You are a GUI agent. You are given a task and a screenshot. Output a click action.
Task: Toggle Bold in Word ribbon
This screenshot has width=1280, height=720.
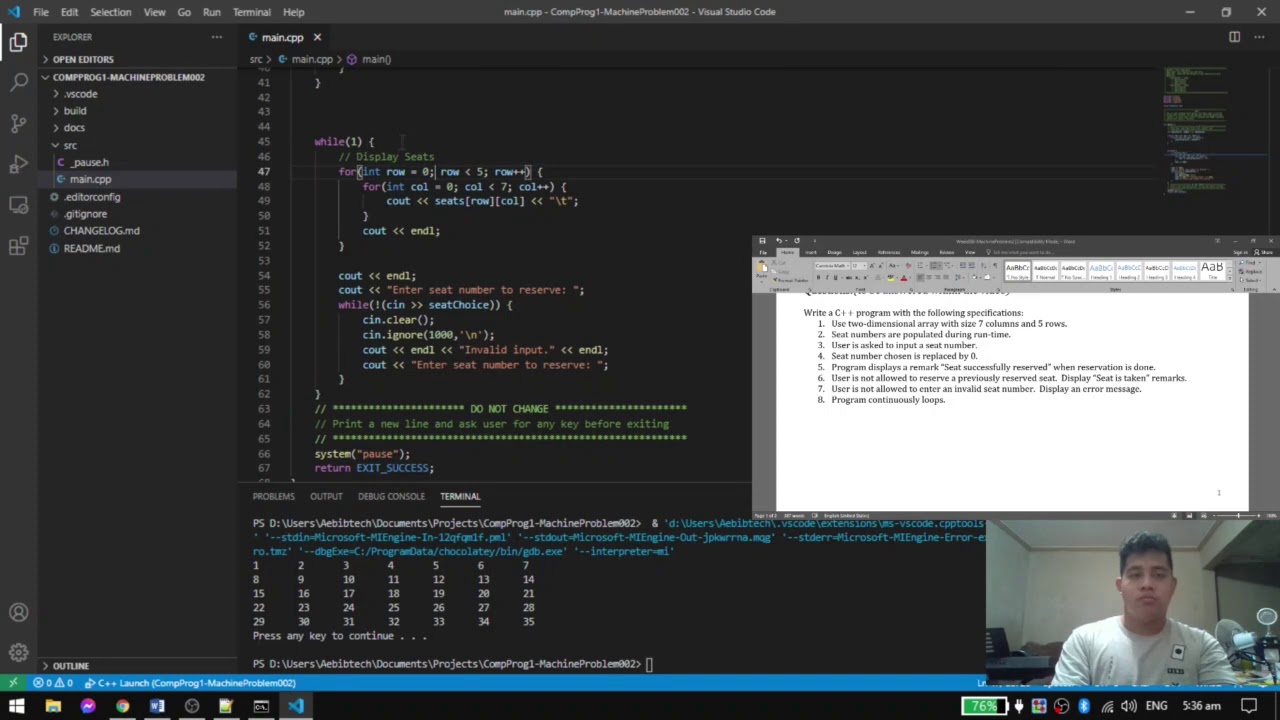coord(818,277)
